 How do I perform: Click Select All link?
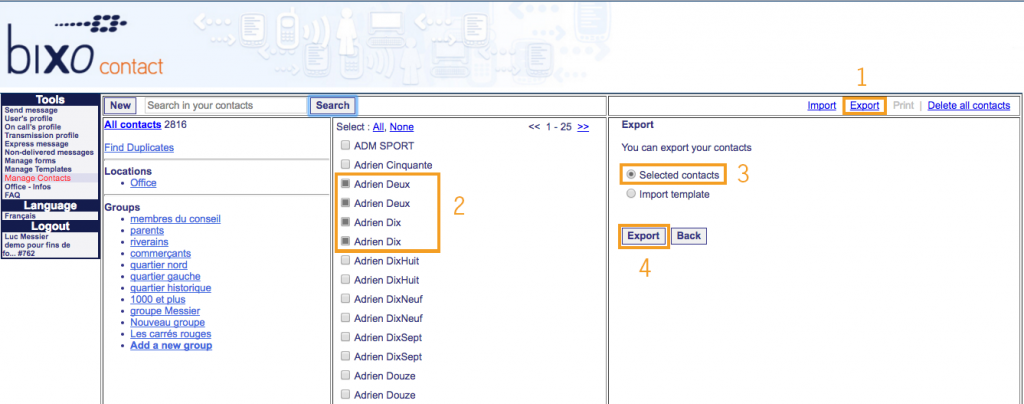point(378,127)
